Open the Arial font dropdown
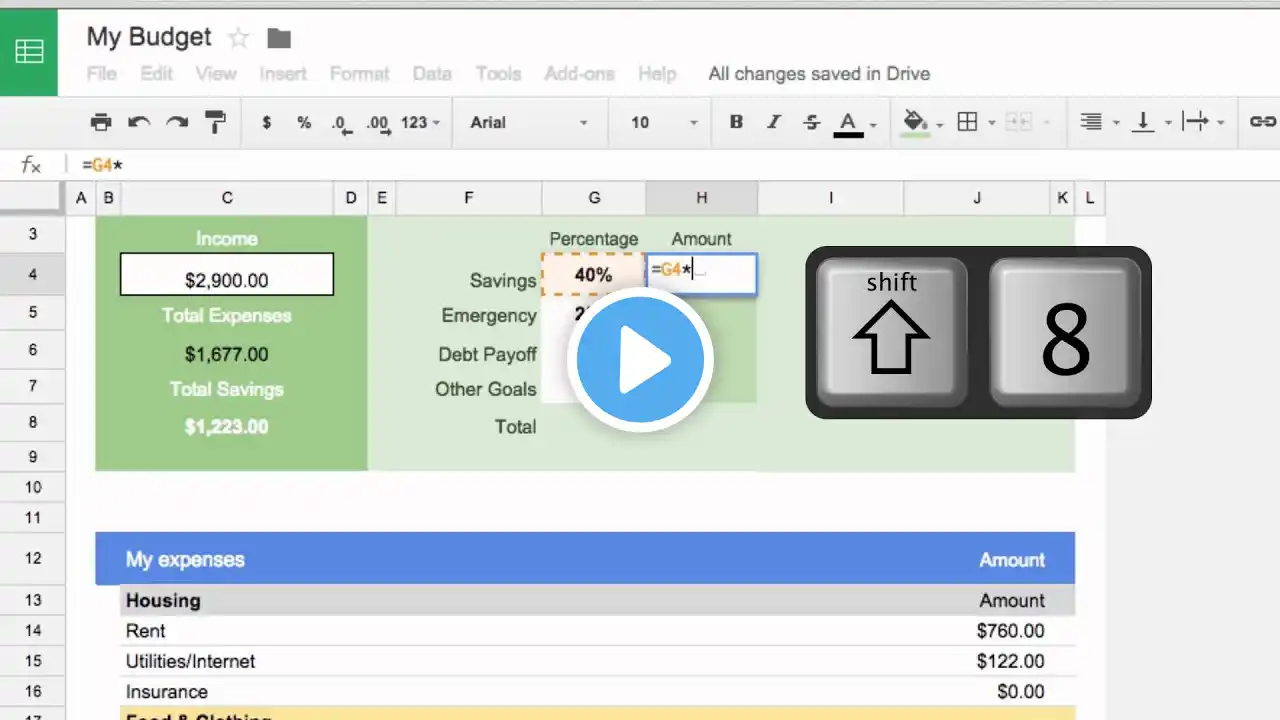1280x720 pixels. click(529, 122)
